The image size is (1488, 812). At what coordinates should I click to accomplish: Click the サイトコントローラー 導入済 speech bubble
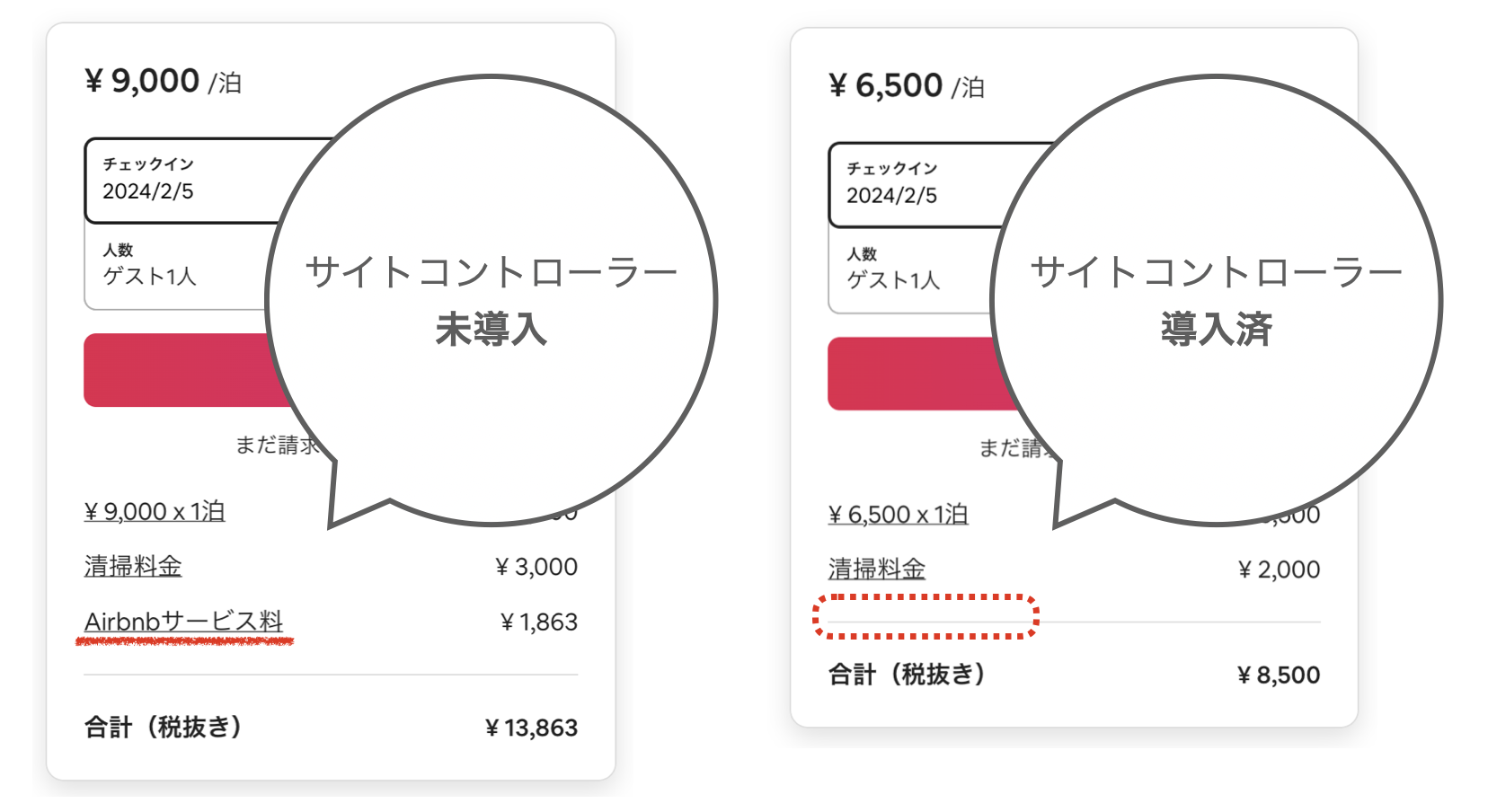1216,301
